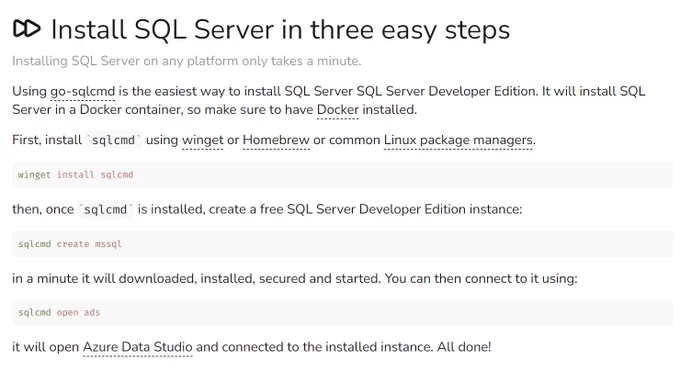
Task: Follow the Azure Data Studio link
Action: pos(137,347)
